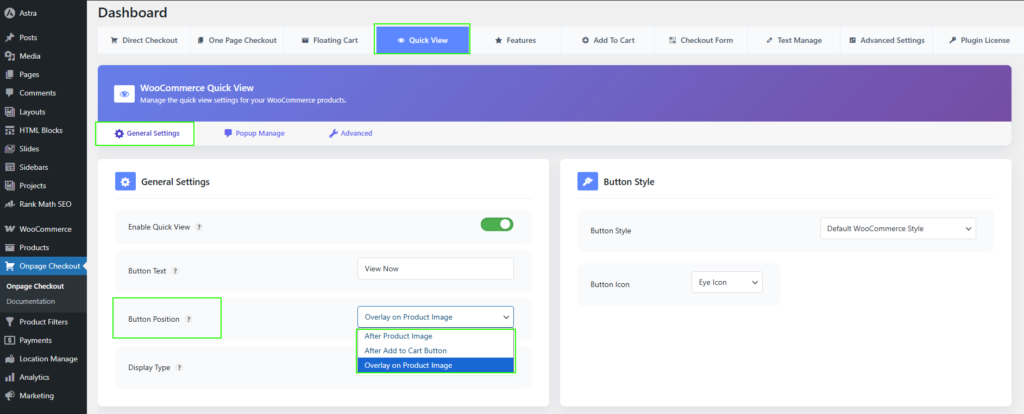The width and height of the screenshot is (1024, 414).
Task: Open Comments via its speech bubble icon
Action: coord(10,93)
